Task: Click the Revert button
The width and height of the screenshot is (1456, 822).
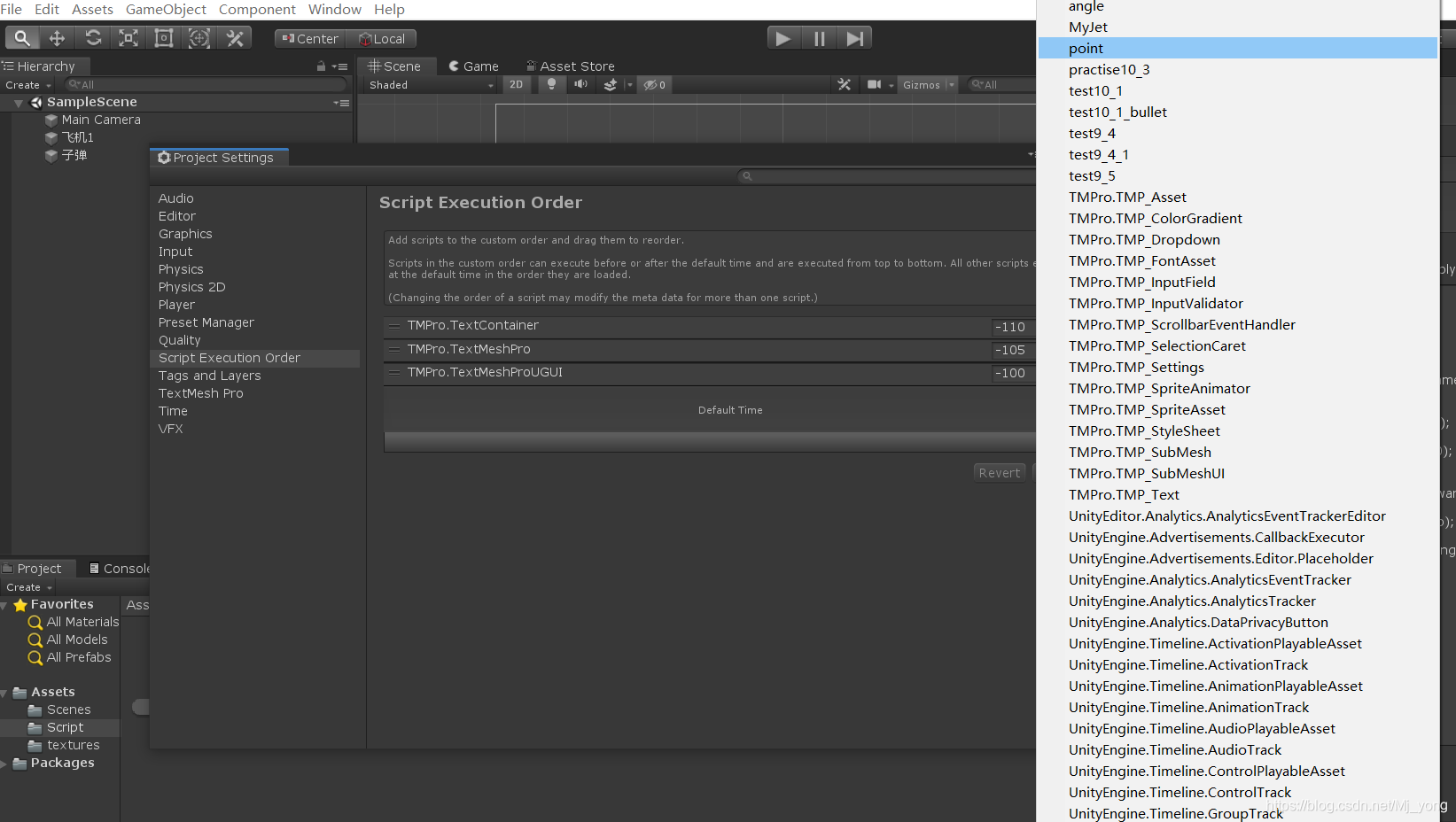Action: tap(1000, 473)
